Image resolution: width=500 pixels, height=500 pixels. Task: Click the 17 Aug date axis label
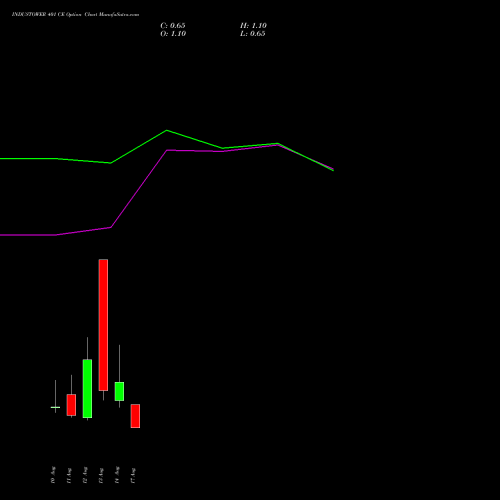(x=133, y=475)
